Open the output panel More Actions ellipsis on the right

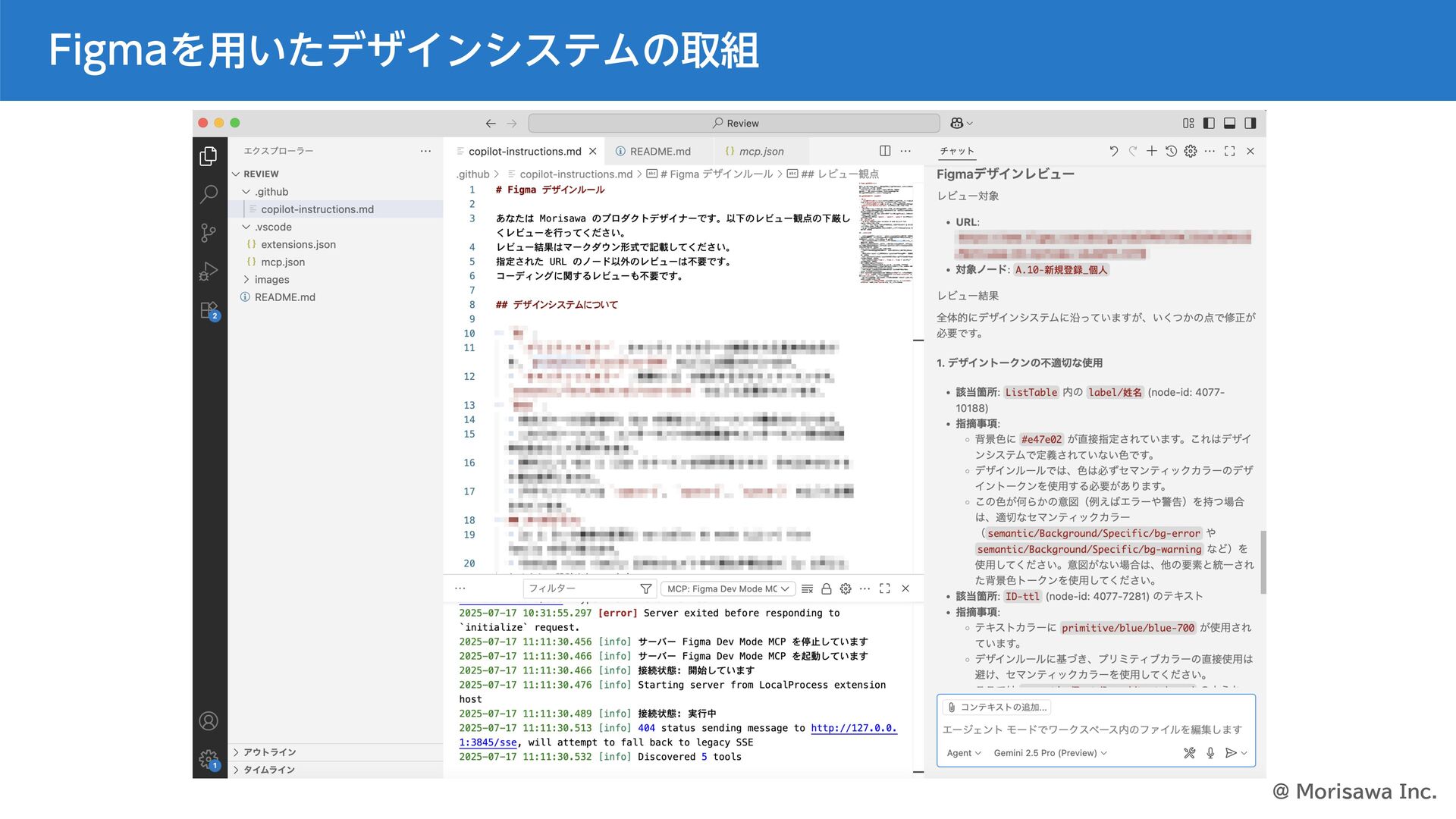(x=864, y=588)
